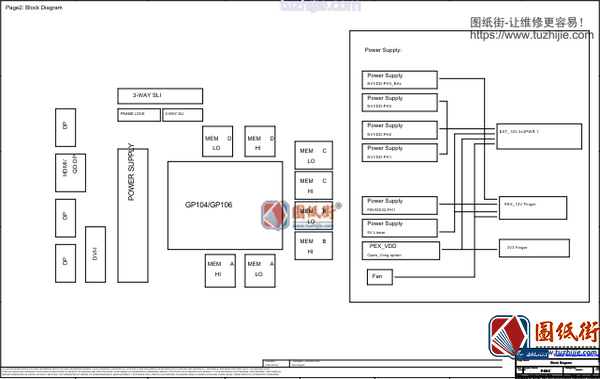Open the tuzhijie.com URL at top right
This screenshot has width=600, height=379.
pos(532,35)
